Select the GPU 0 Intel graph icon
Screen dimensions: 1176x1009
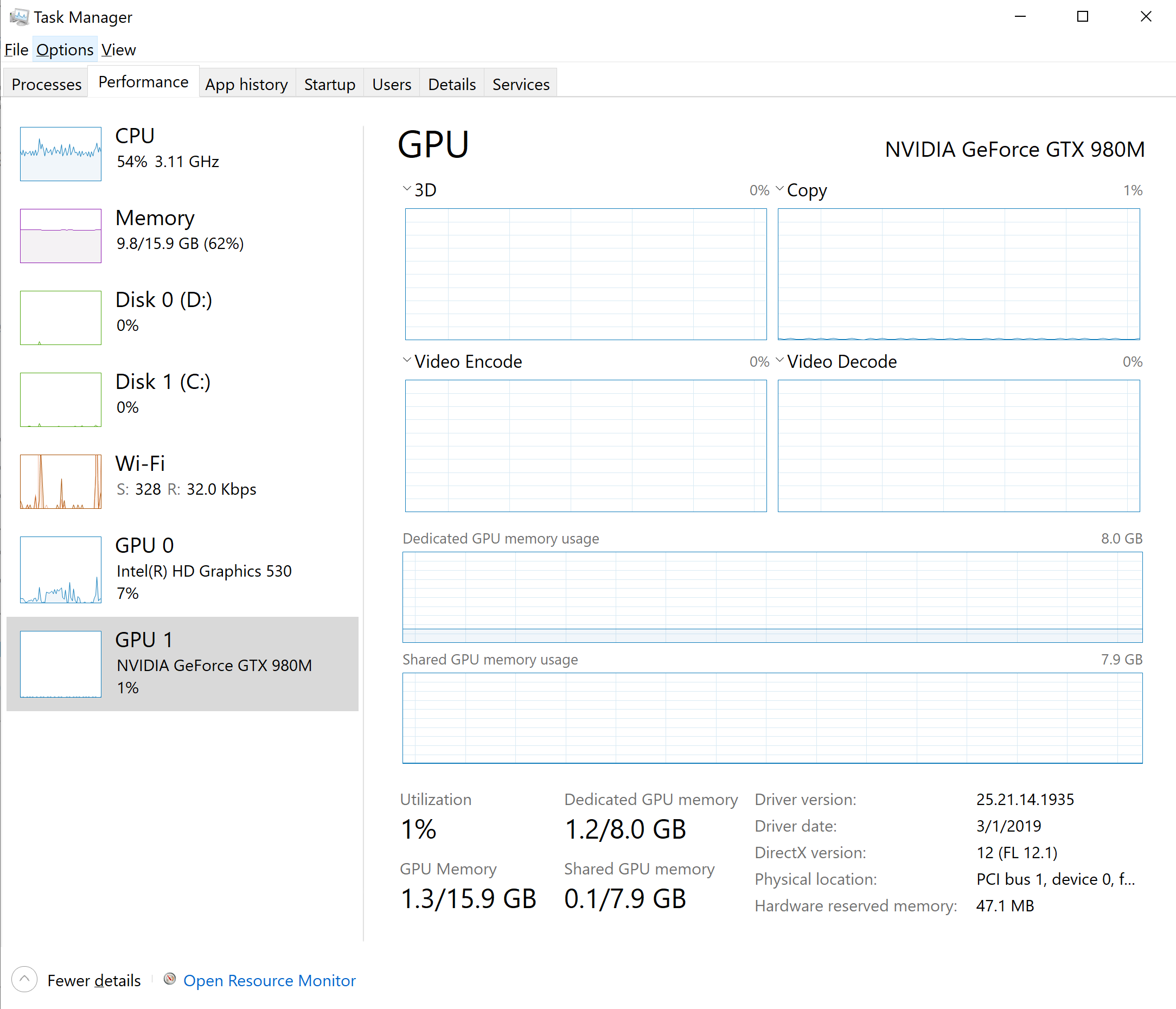click(61, 569)
